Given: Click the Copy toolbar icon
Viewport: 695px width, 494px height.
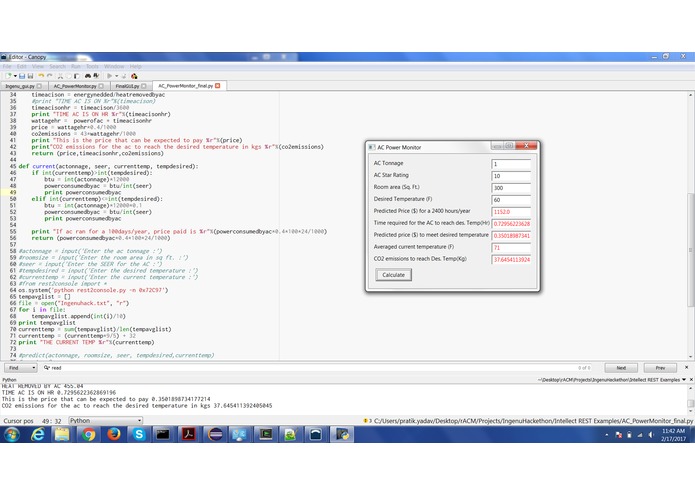Looking at the screenshot, I should tap(69, 76).
